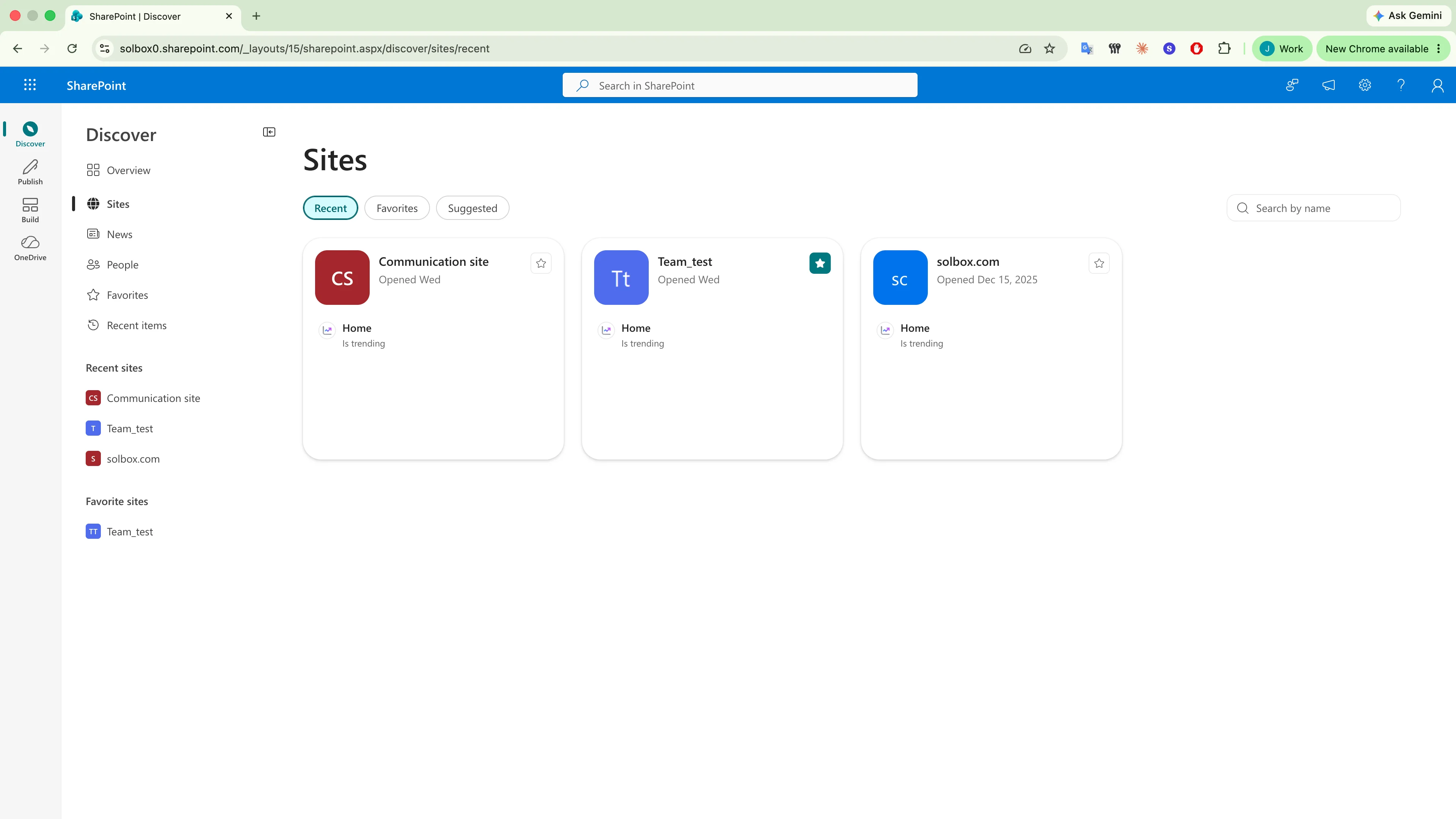Open Chrome menu next to New Chrome available
1456x819 pixels.
tap(1438, 49)
